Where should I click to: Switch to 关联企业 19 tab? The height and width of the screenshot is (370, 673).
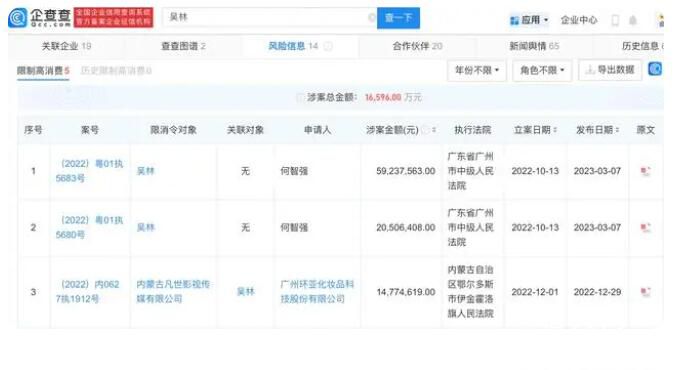[x=67, y=46]
